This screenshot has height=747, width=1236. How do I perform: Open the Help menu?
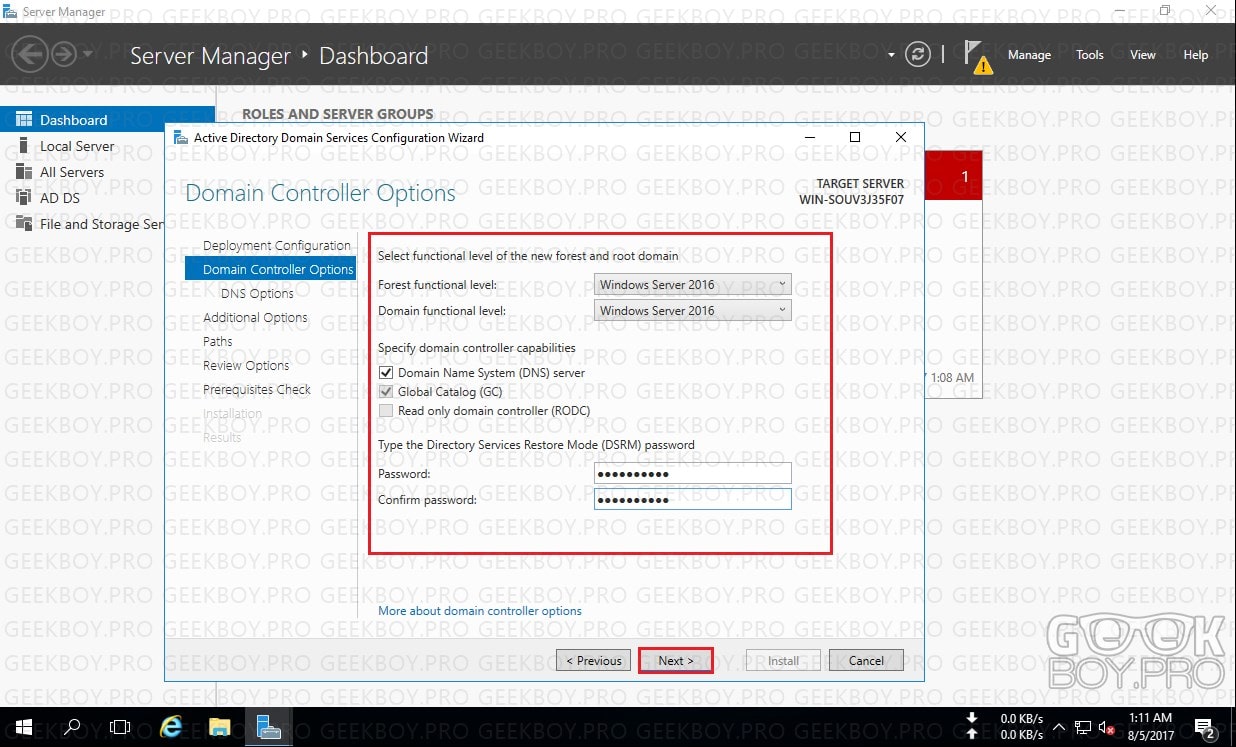click(1196, 55)
